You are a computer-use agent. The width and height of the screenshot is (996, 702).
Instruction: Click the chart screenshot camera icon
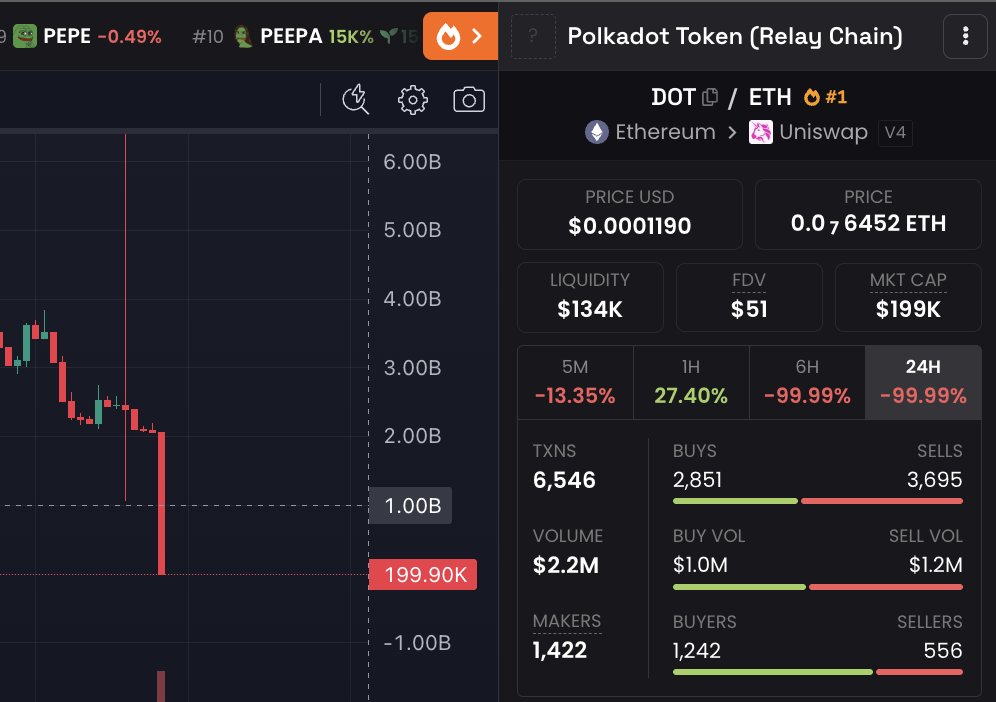[x=469, y=99]
